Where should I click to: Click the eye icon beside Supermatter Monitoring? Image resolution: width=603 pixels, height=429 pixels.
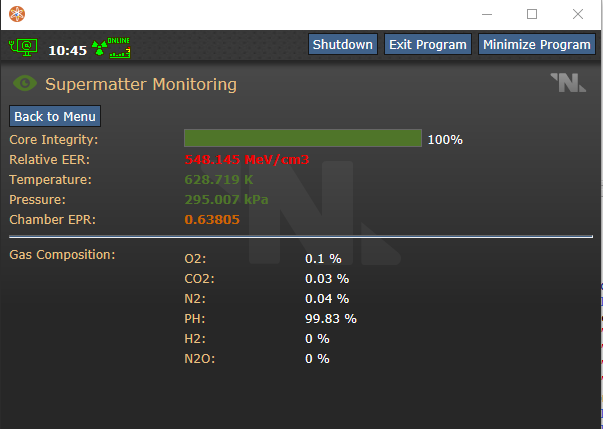click(25, 84)
